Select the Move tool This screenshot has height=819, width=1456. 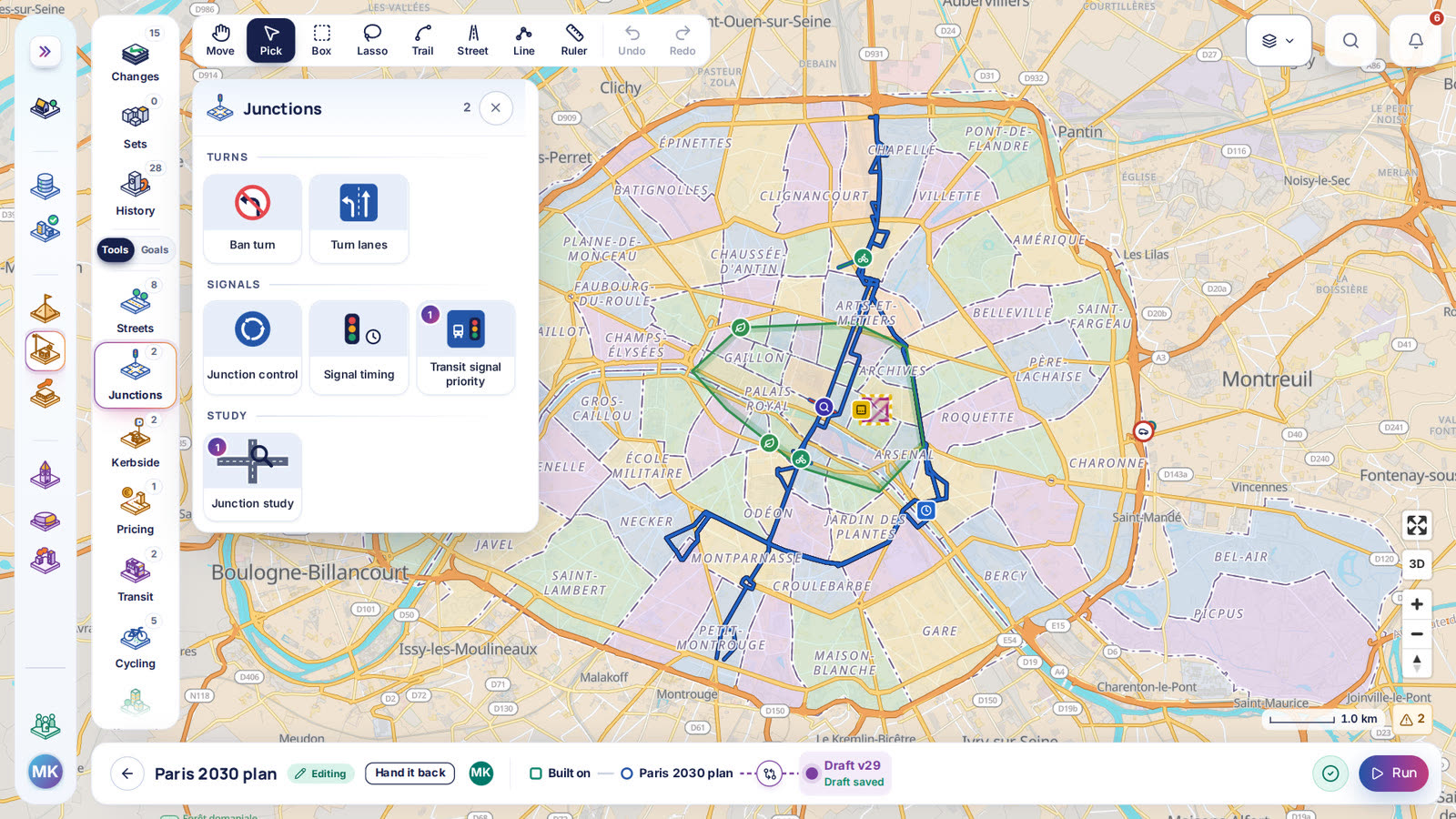point(220,40)
